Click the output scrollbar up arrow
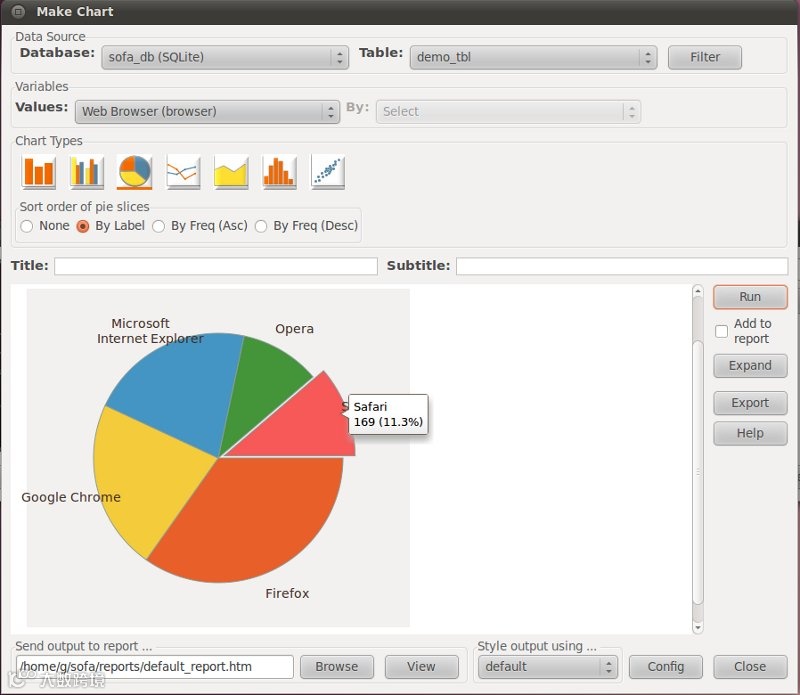 pyautogui.click(x=697, y=292)
